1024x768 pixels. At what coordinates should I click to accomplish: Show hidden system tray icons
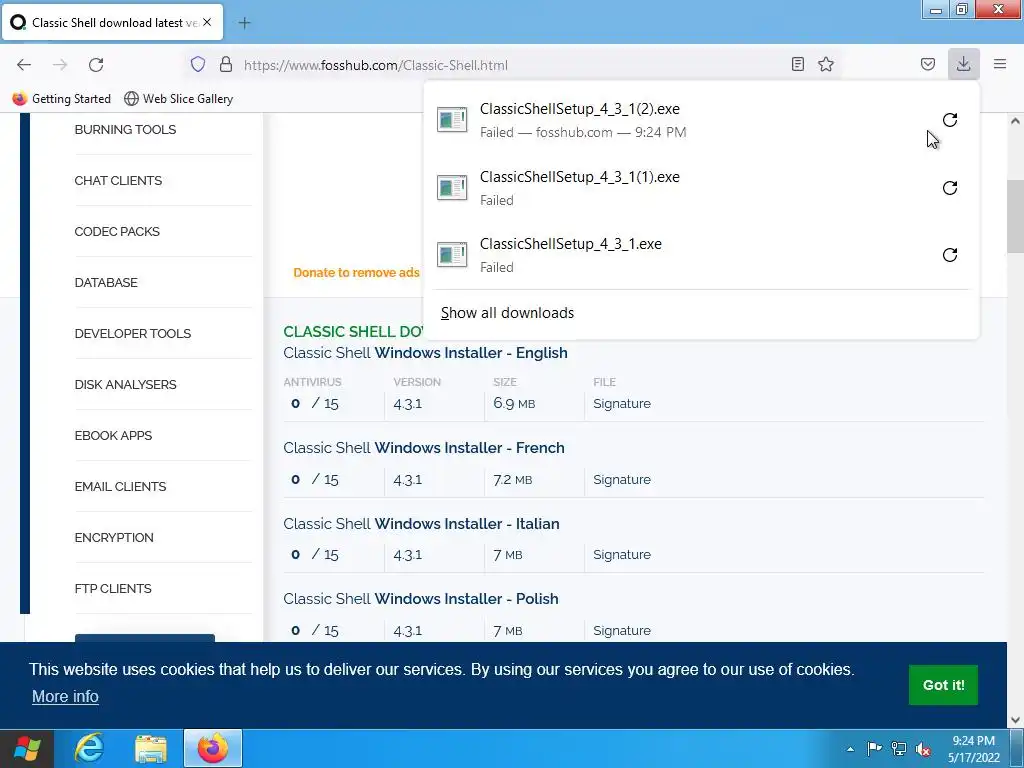(x=850, y=749)
